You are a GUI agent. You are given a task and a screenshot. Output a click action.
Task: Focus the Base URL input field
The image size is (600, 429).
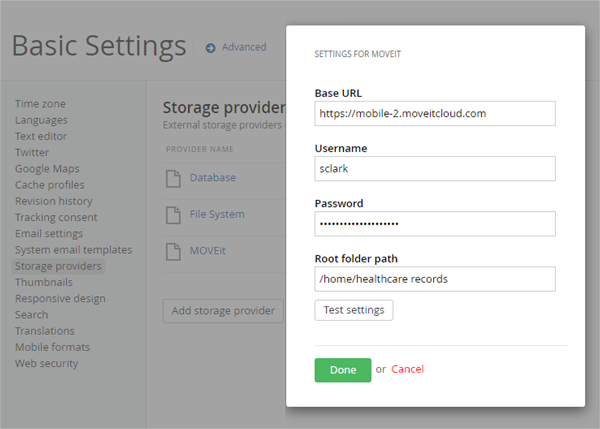[434, 114]
